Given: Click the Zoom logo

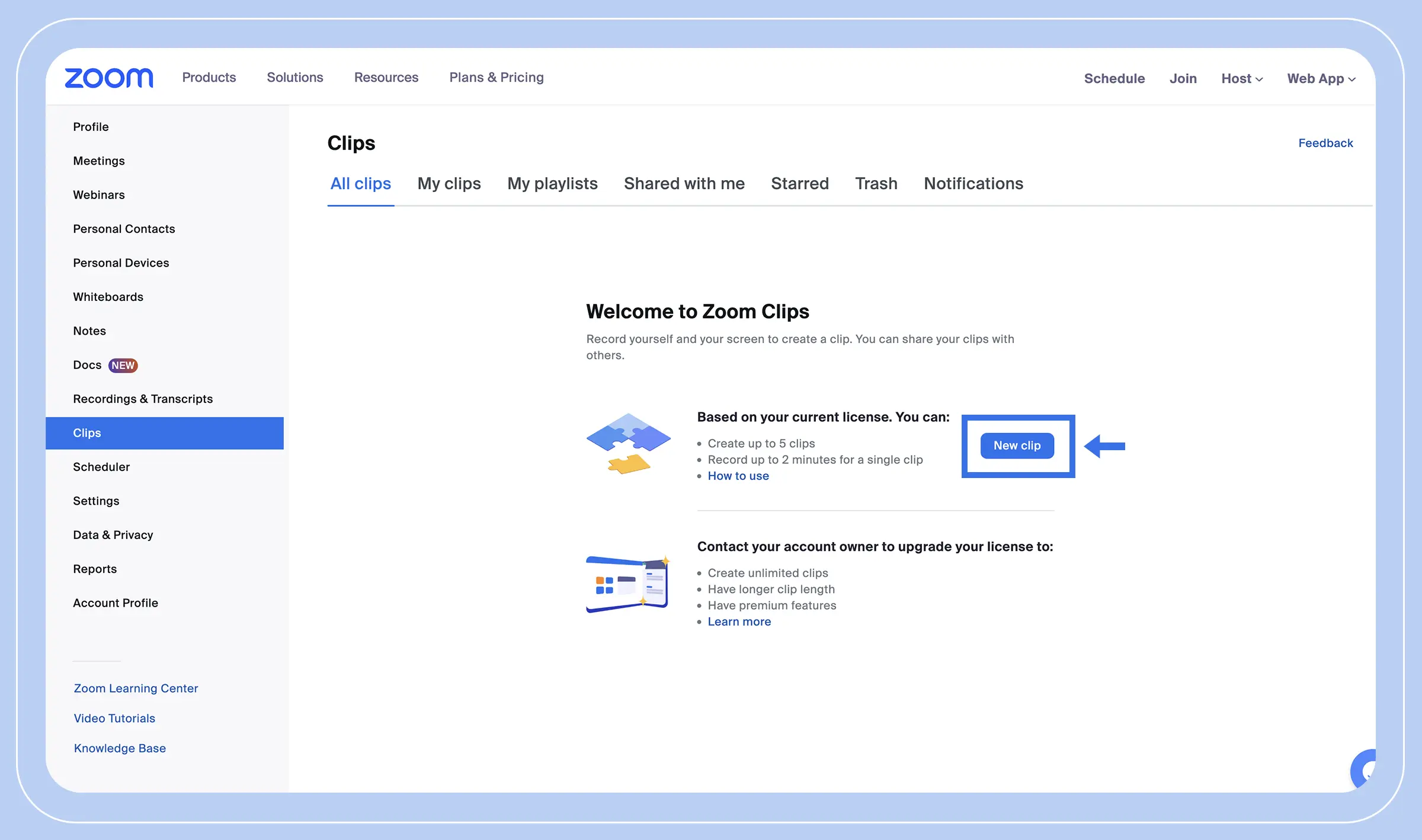Looking at the screenshot, I should [109, 78].
